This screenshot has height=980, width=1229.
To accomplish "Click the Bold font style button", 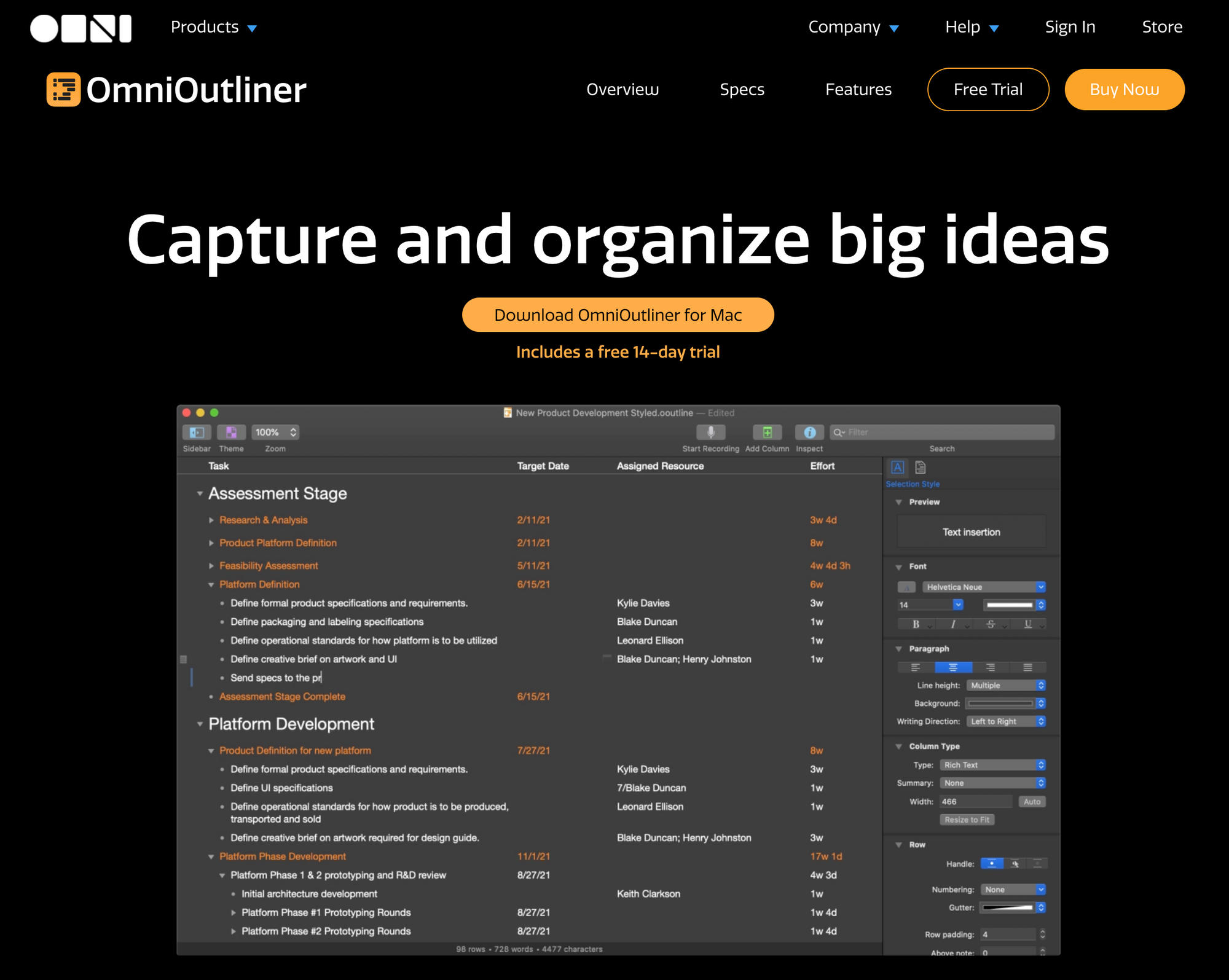I will (x=916, y=624).
